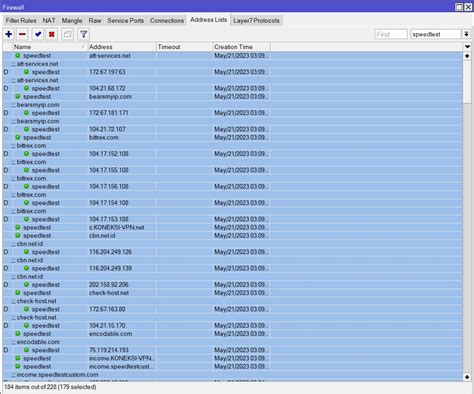Open the speedtest list filter dropdown
Screen dimensions: 474x394
click(x=466, y=34)
